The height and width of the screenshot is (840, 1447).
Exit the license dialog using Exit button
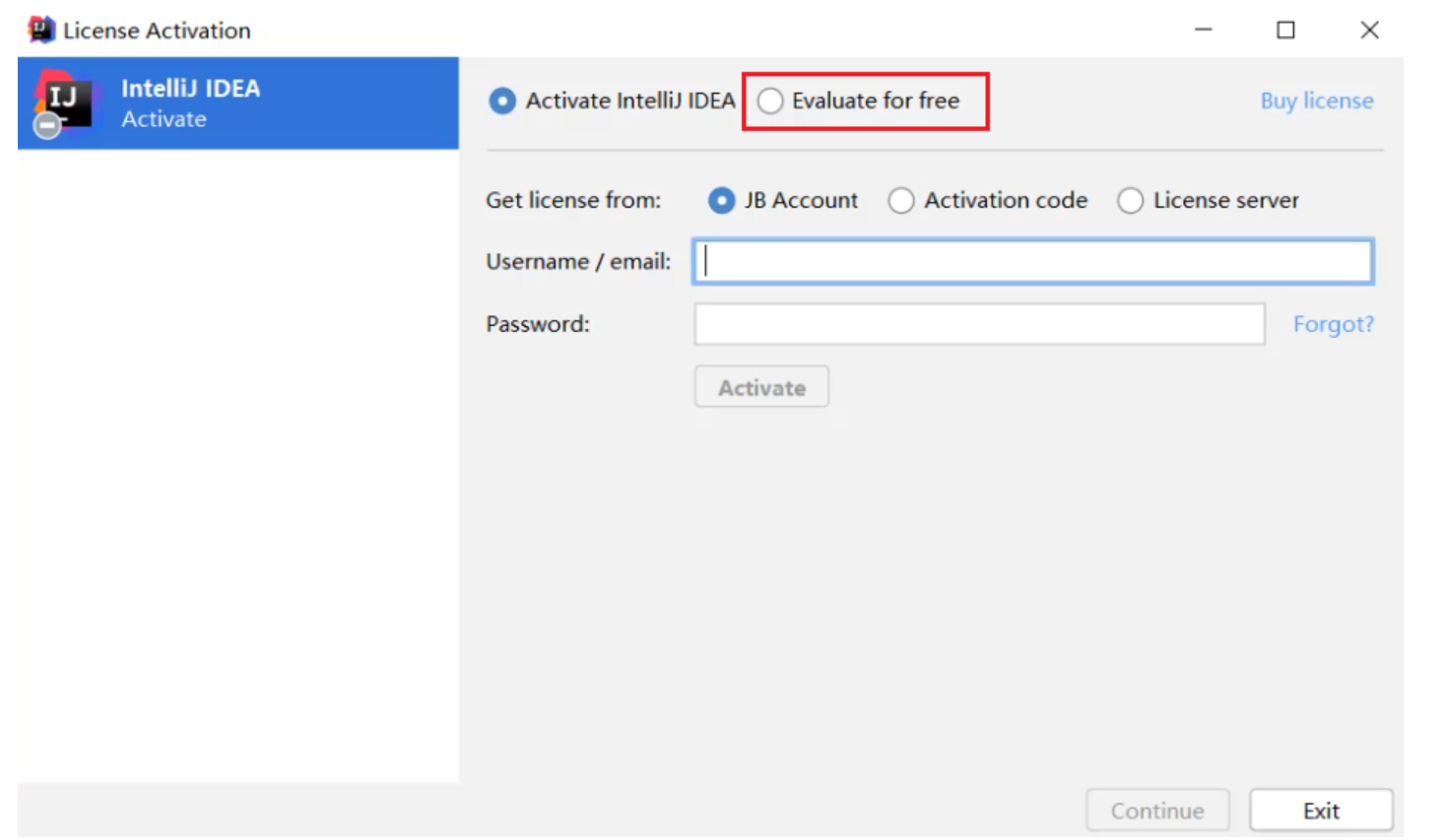(1321, 810)
